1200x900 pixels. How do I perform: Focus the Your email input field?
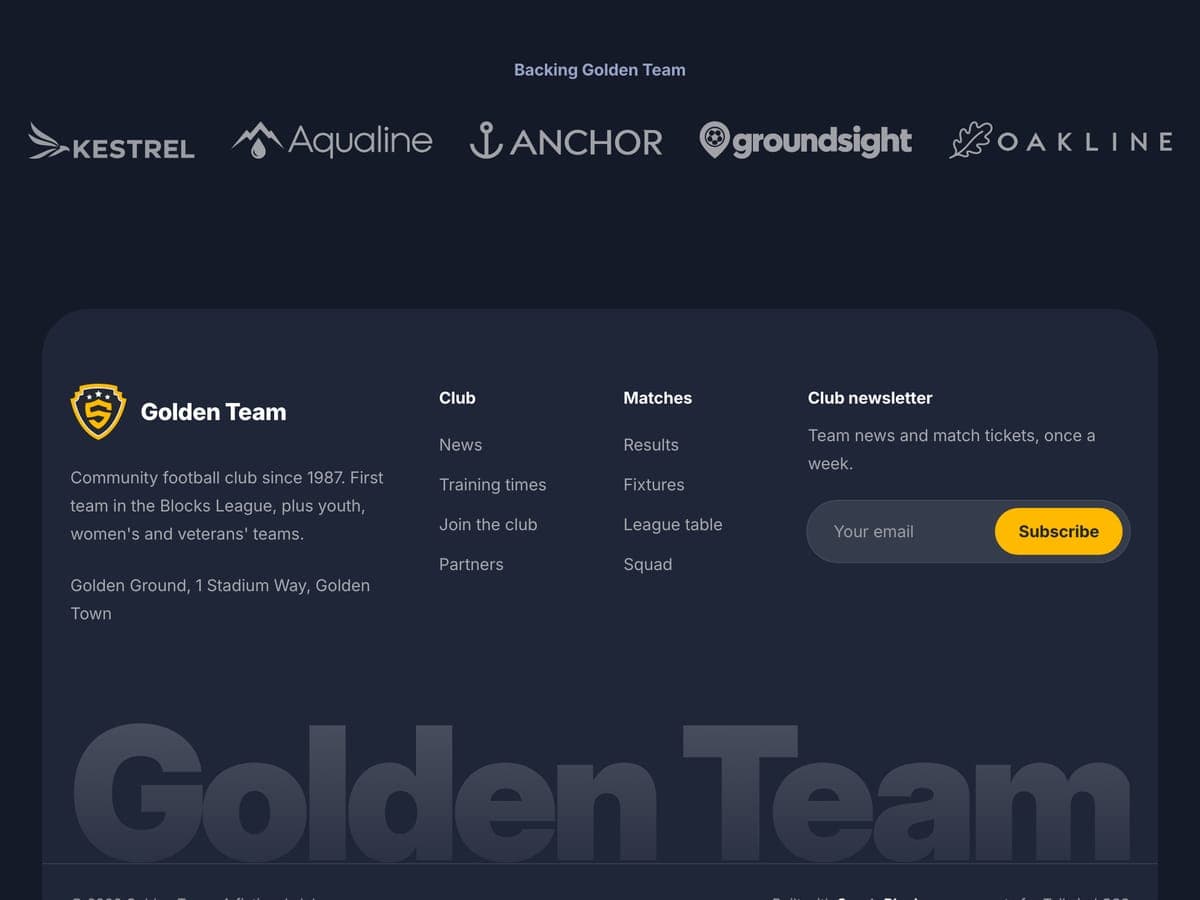pos(901,532)
